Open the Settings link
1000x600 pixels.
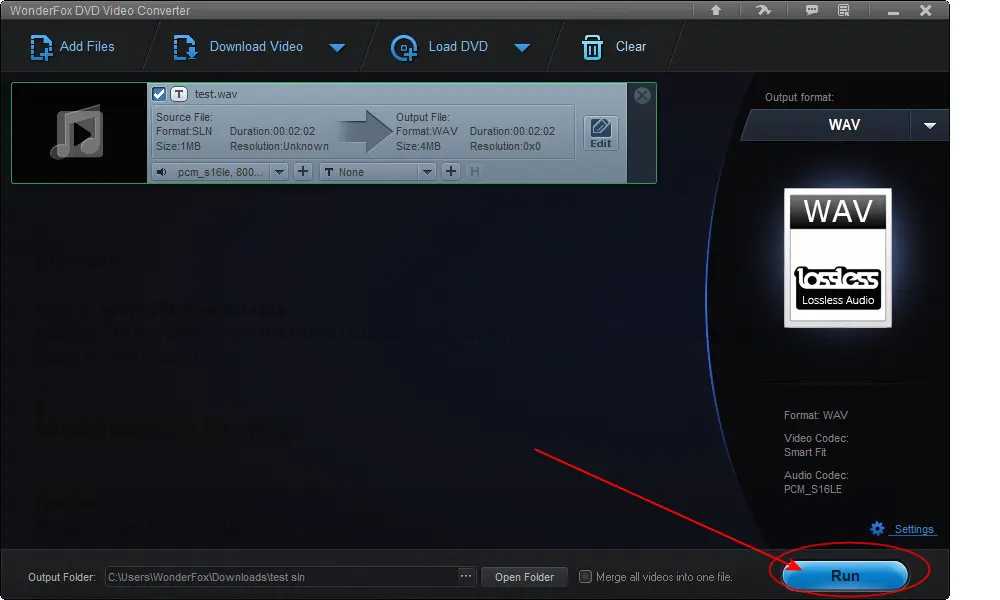pyautogui.click(x=913, y=529)
